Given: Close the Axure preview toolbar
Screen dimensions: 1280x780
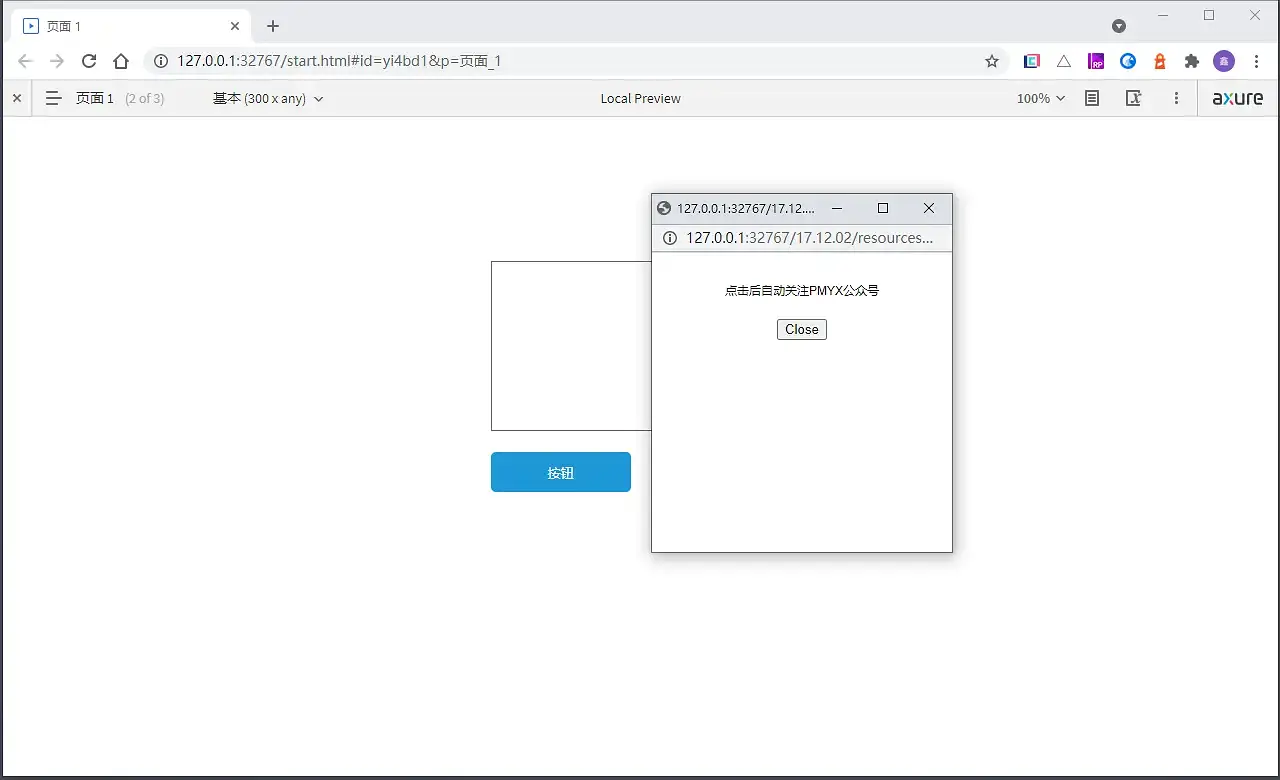Looking at the screenshot, I should [x=16, y=98].
